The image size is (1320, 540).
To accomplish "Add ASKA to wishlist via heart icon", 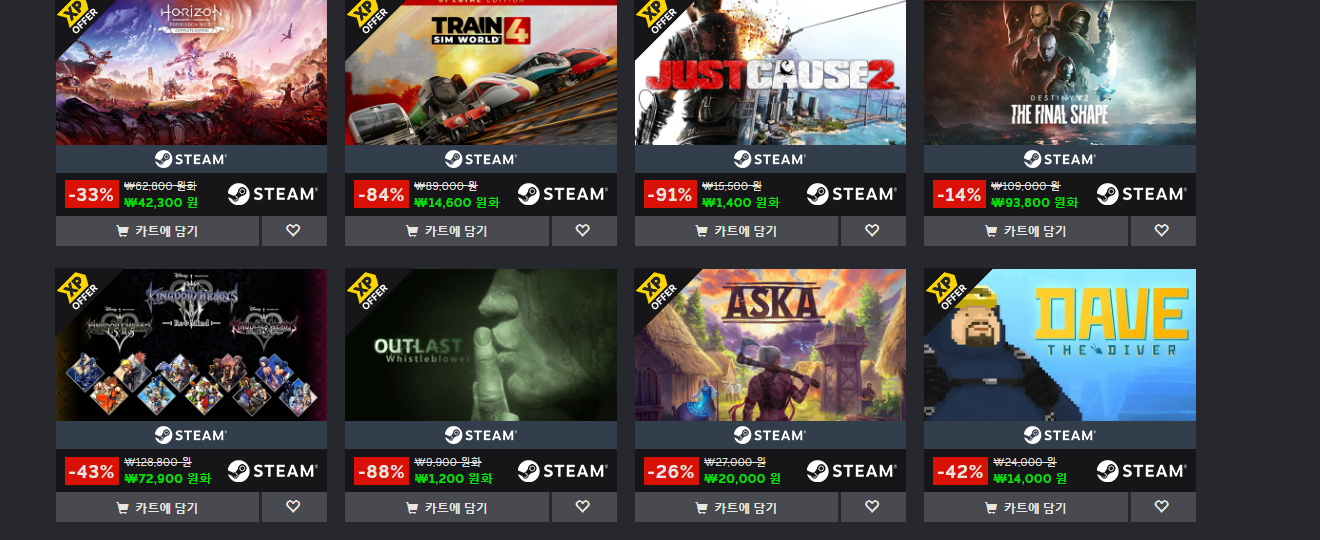I will [x=873, y=507].
